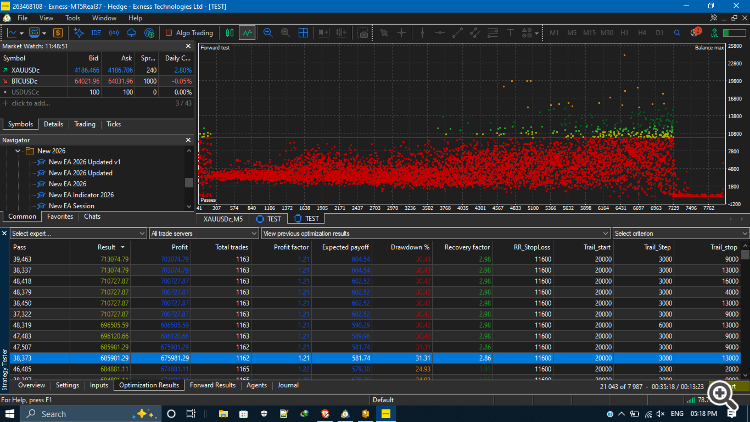Viewport: 750px width, 422px height.
Task: Select New EA Indicator 2026 in Navigator
Action: (x=81, y=195)
